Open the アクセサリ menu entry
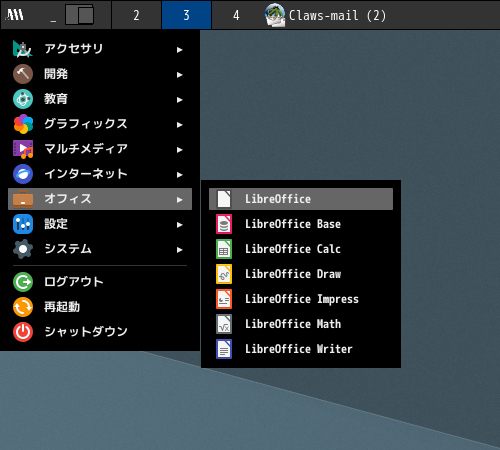Image resolution: width=500 pixels, height=450 pixels. click(x=100, y=49)
